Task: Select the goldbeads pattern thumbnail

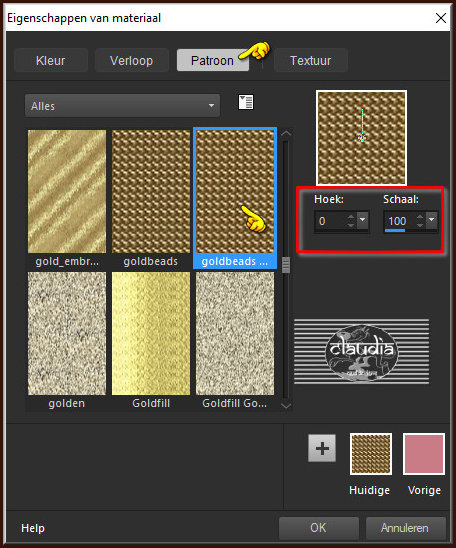Action: [151, 192]
